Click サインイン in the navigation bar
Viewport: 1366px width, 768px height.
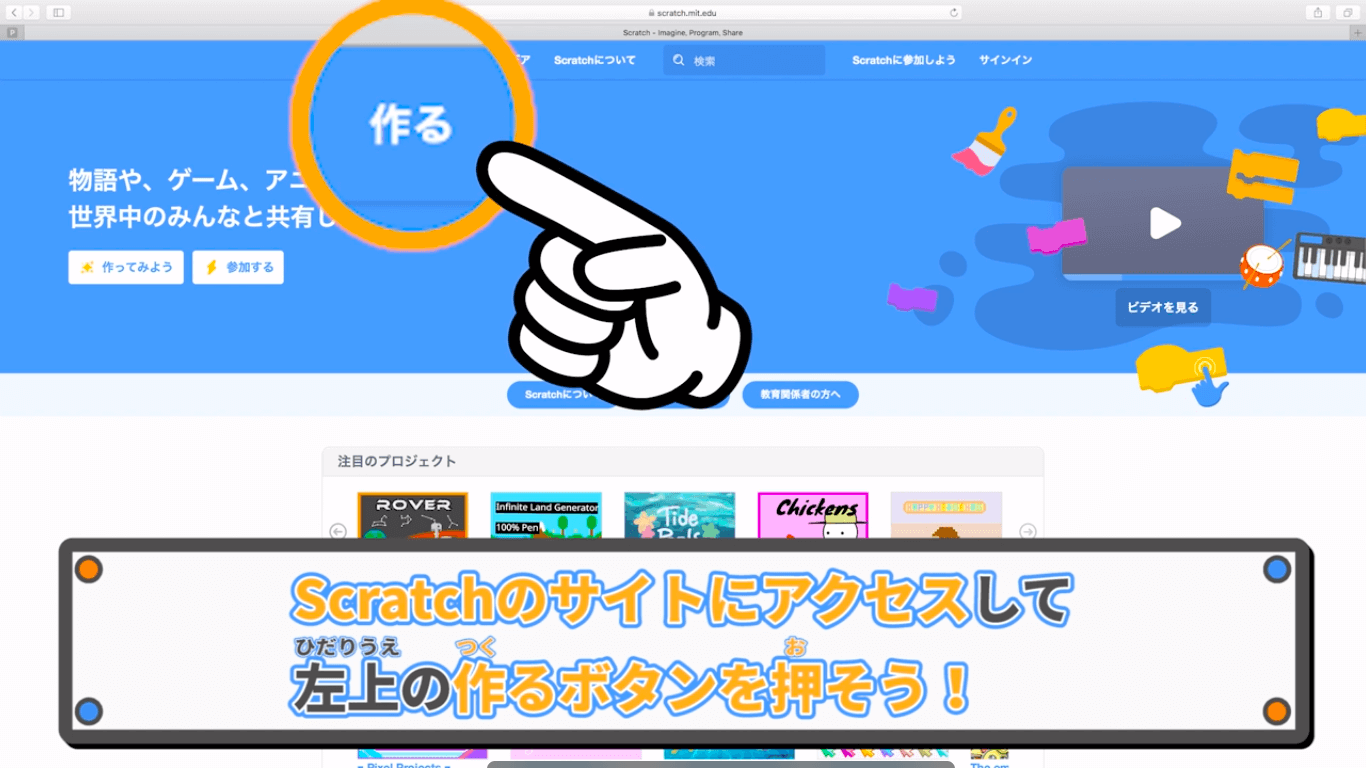click(x=1006, y=60)
